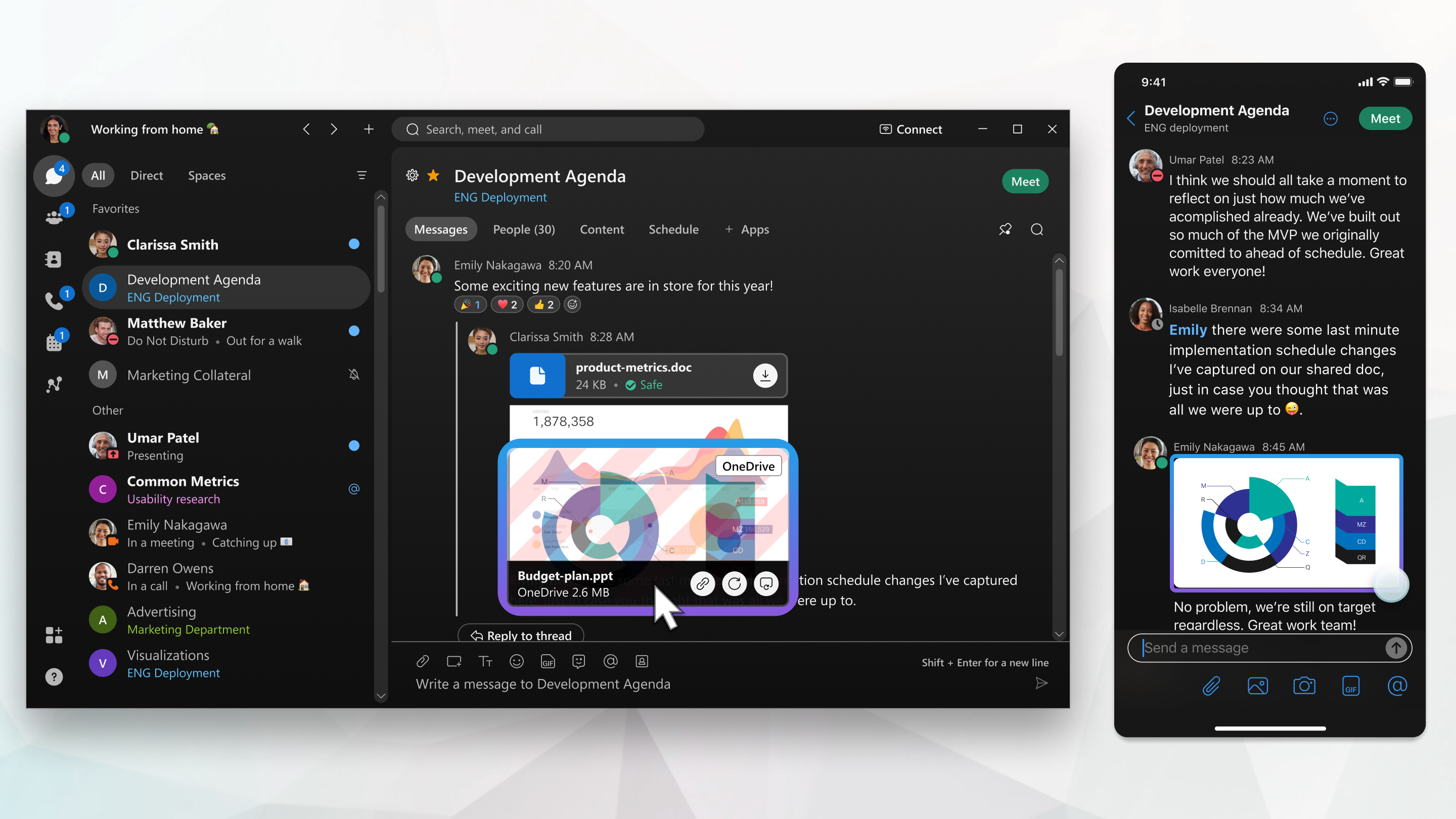Expand the navigation forward arrow in sidebar
Screen dimensions: 1456x819
[x=334, y=128]
